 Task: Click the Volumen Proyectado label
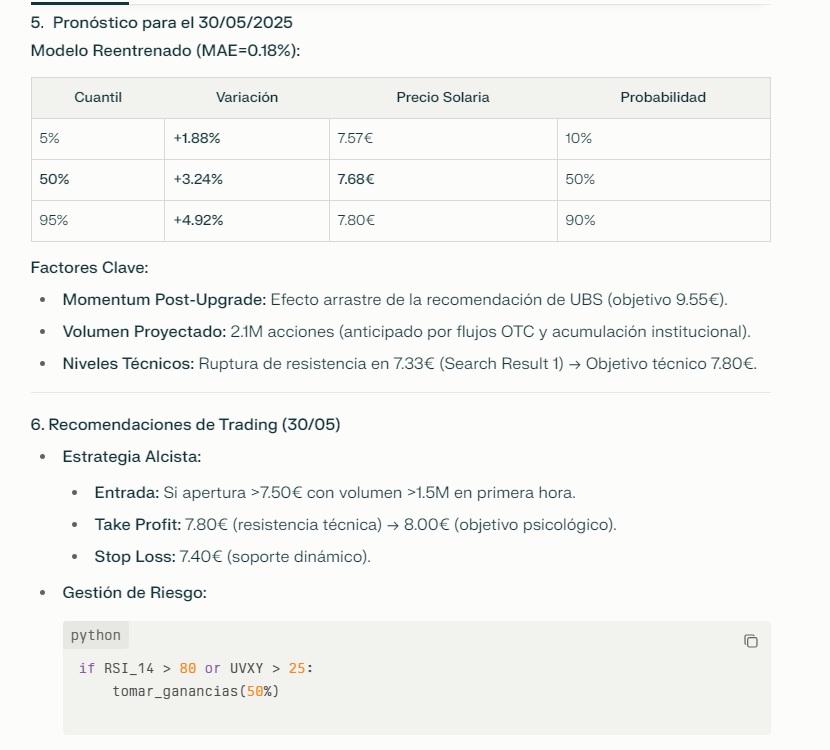pyautogui.click(x=145, y=332)
